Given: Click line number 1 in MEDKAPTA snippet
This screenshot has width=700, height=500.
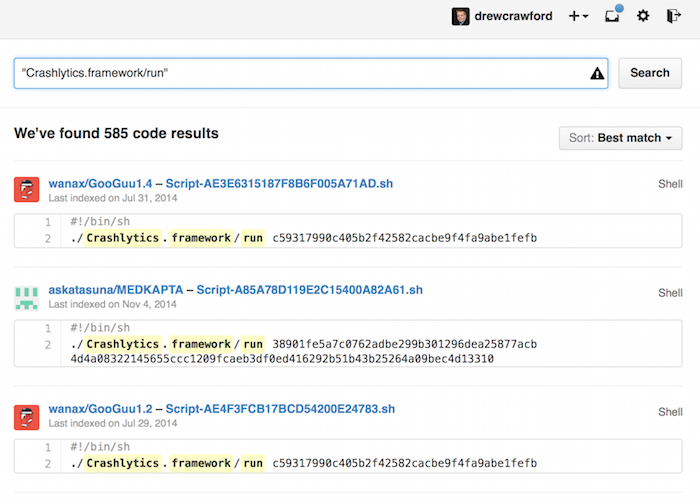Looking at the screenshot, I should pyautogui.click(x=48, y=329).
